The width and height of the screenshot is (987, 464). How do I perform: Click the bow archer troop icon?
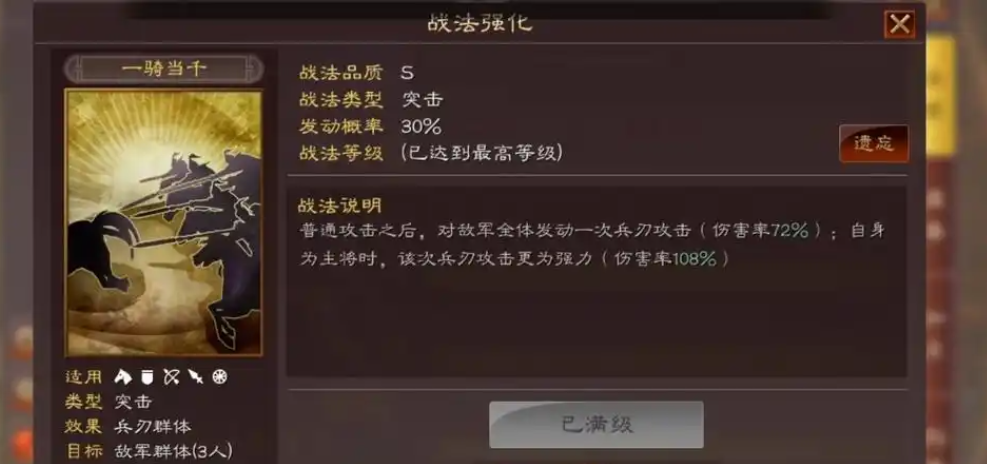[171, 377]
